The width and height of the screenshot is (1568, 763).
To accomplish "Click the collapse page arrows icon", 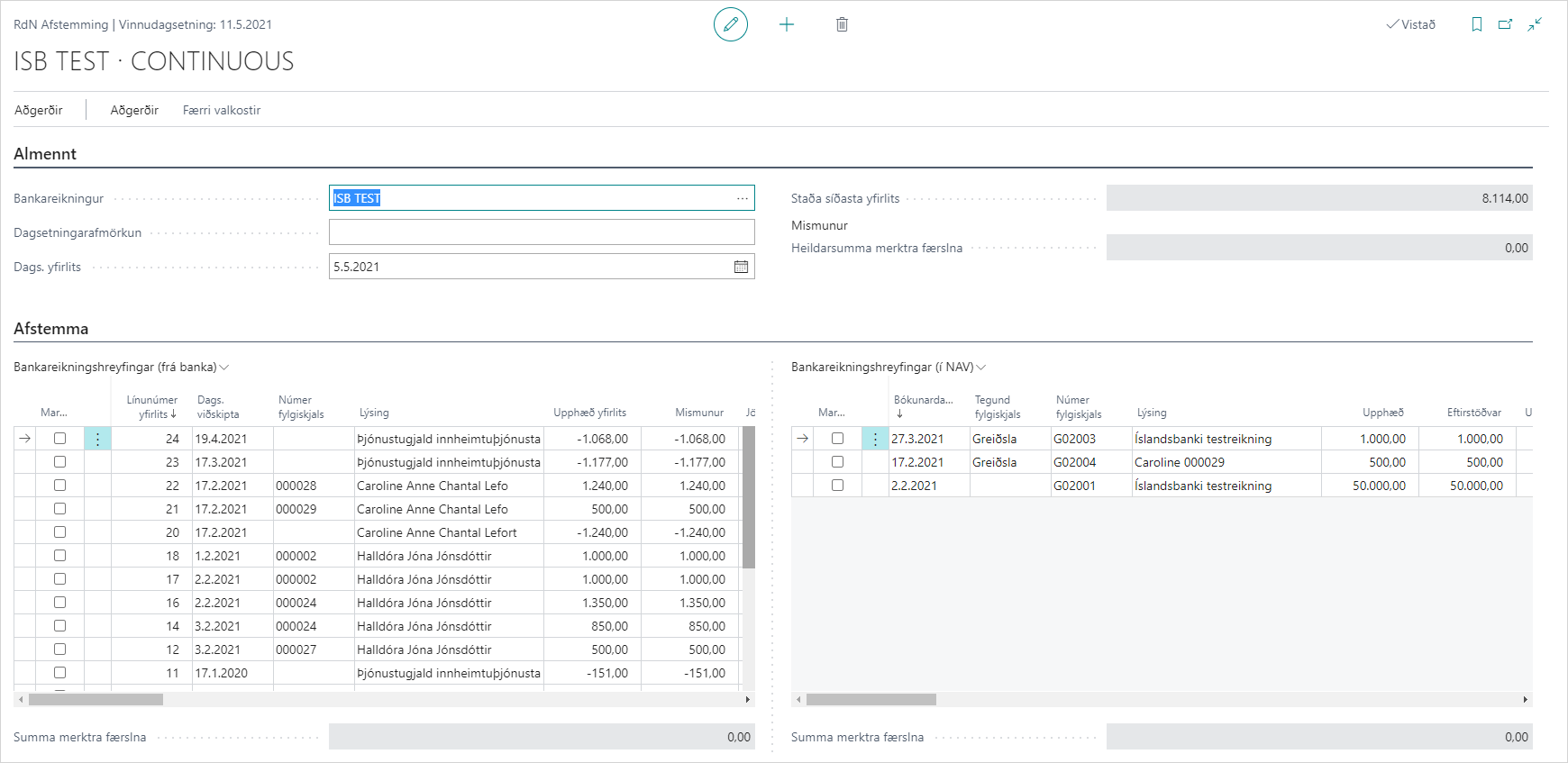I will pos(1535,24).
